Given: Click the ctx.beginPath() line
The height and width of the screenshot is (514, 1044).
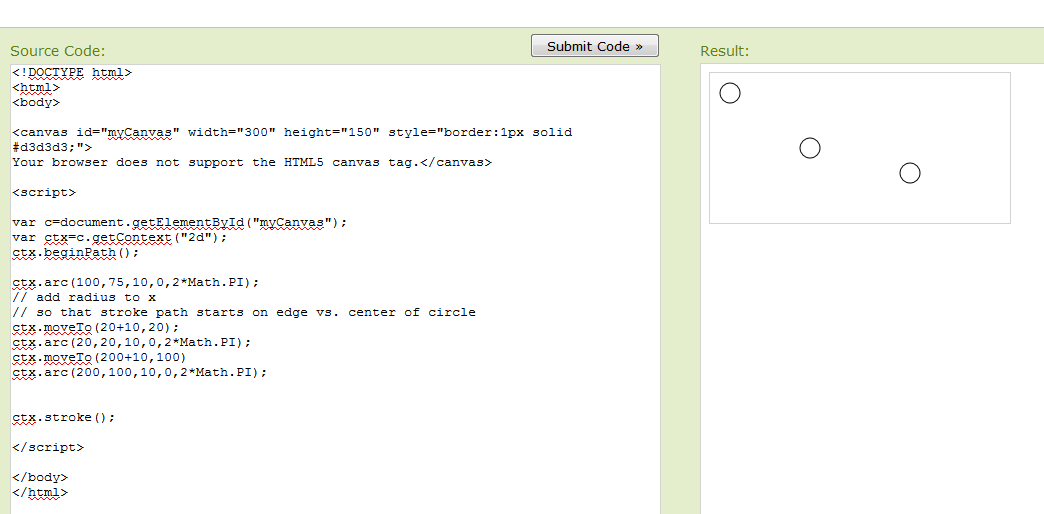Looking at the screenshot, I should tap(76, 252).
